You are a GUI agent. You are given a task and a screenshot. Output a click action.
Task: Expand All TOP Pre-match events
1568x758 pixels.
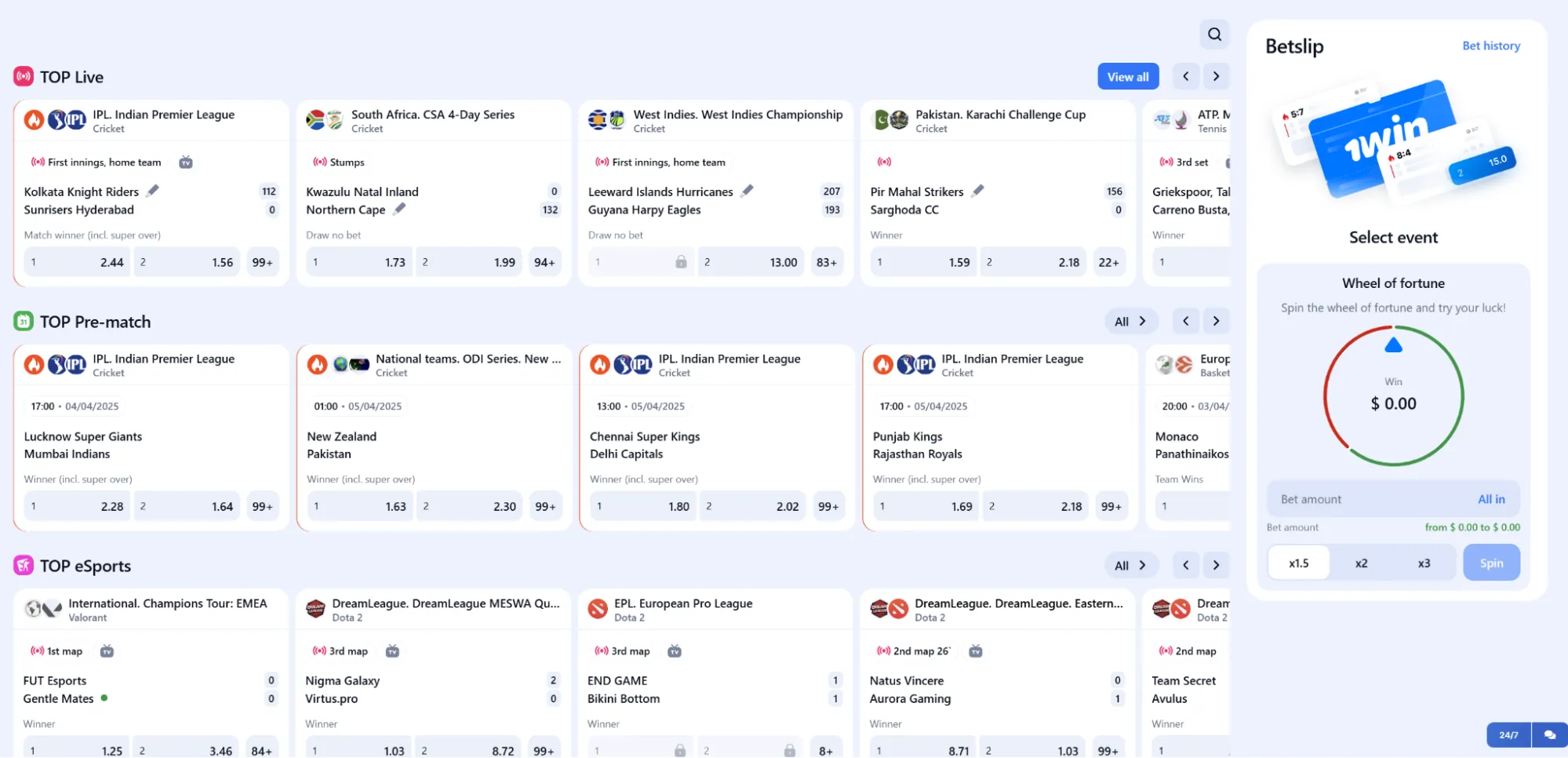(1130, 322)
